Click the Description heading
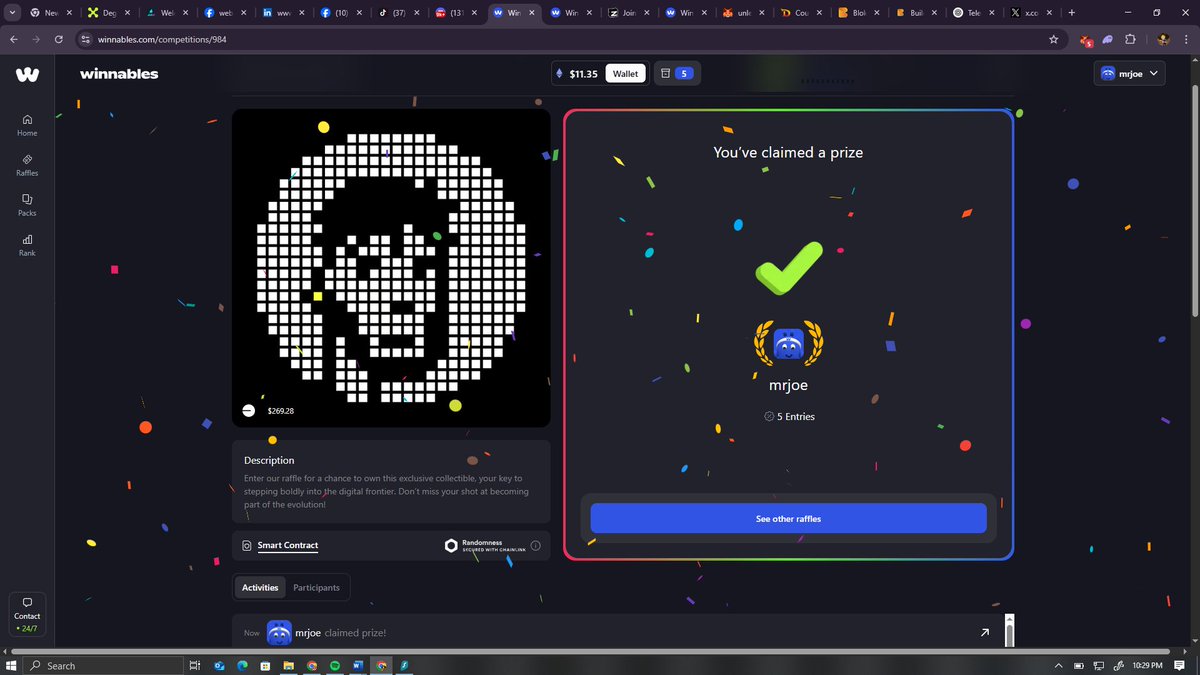The width and height of the screenshot is (1200, 675). (269, 460)
